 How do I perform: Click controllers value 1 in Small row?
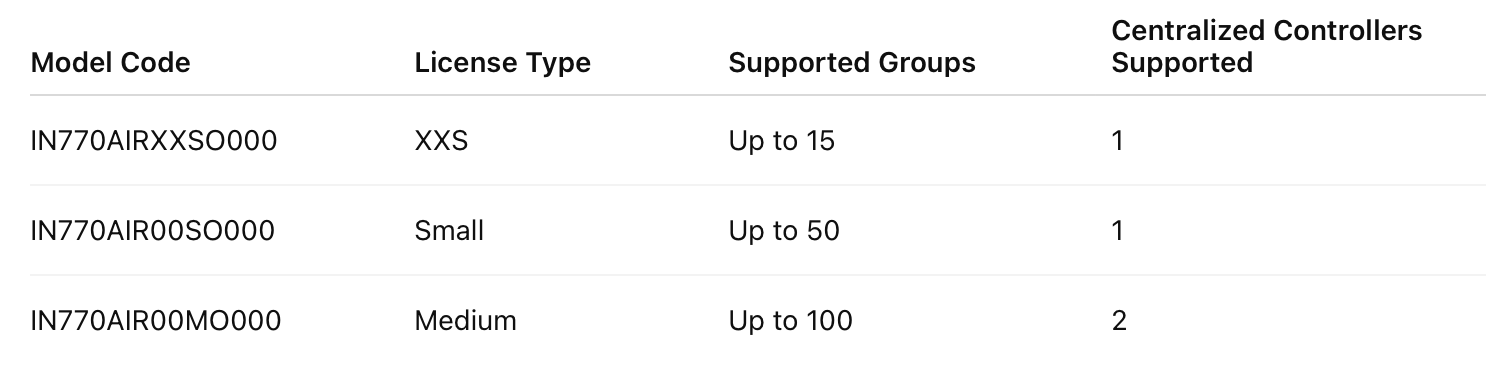click(x=1118, y=231)
